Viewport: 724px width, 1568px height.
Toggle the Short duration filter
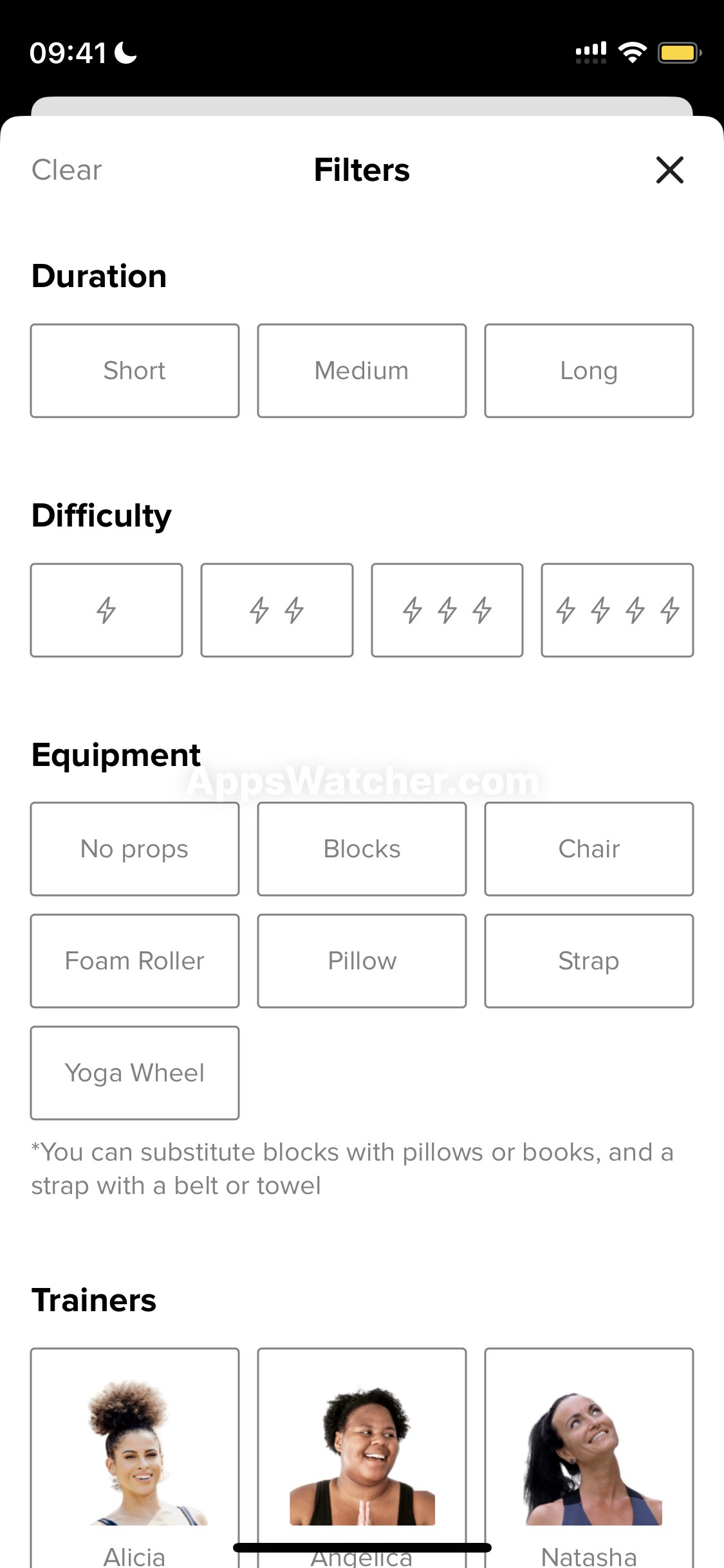tap(135, 371)
